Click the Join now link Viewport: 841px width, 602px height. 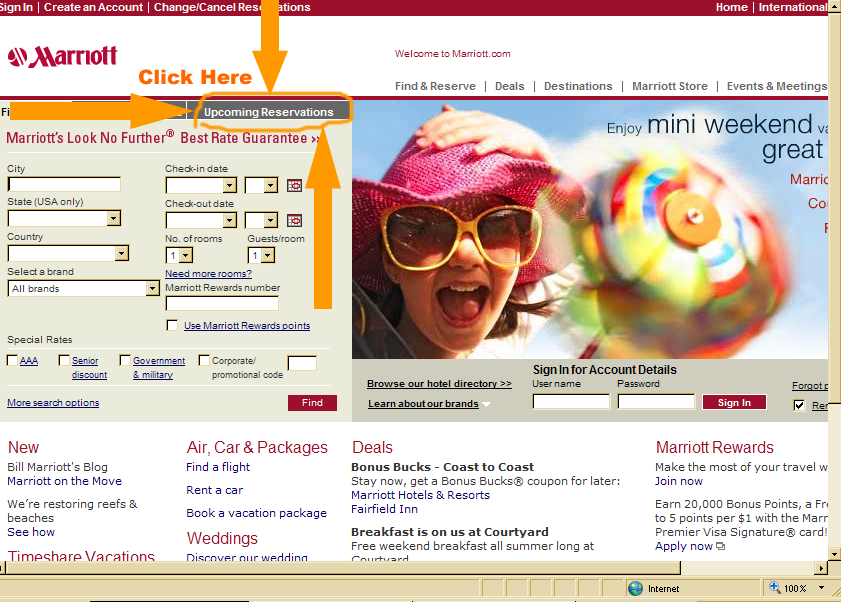pos(678,481)
